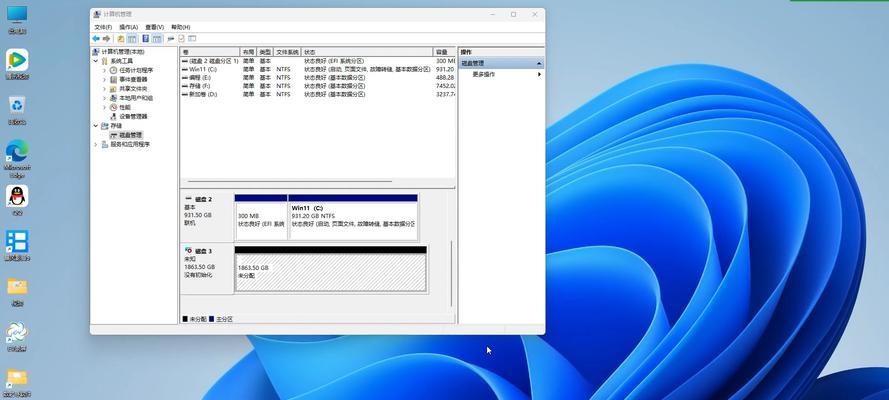Open the 操作(A) menu

coord(128,27)
